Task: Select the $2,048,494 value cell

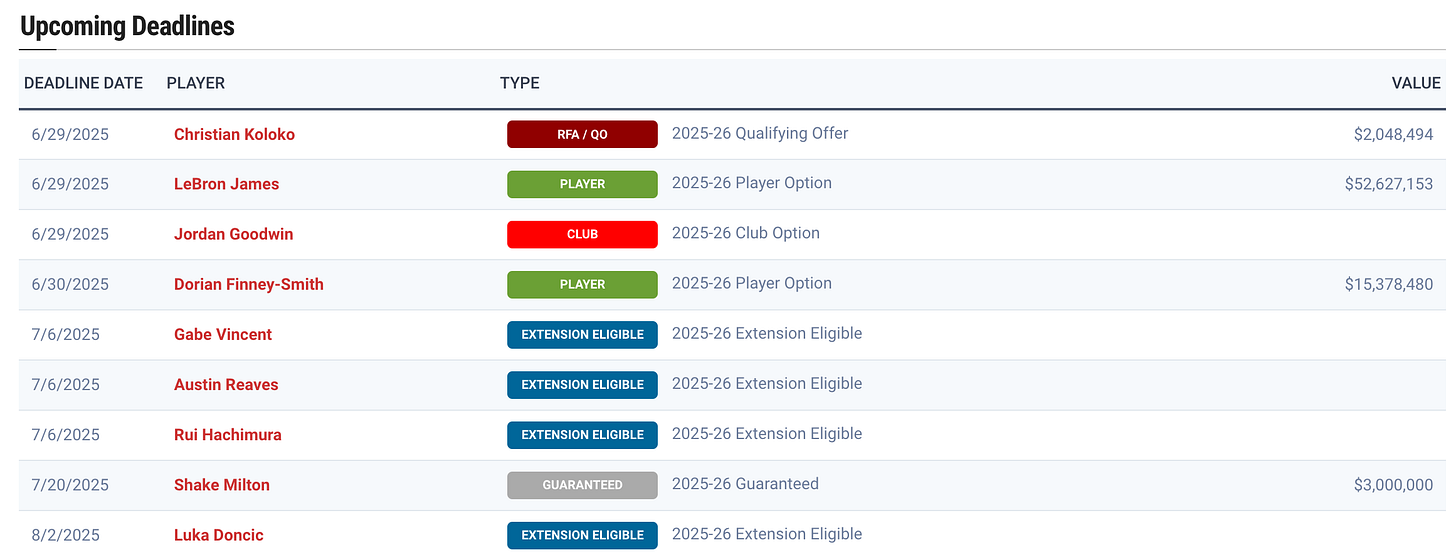Action: point(1393,134)
